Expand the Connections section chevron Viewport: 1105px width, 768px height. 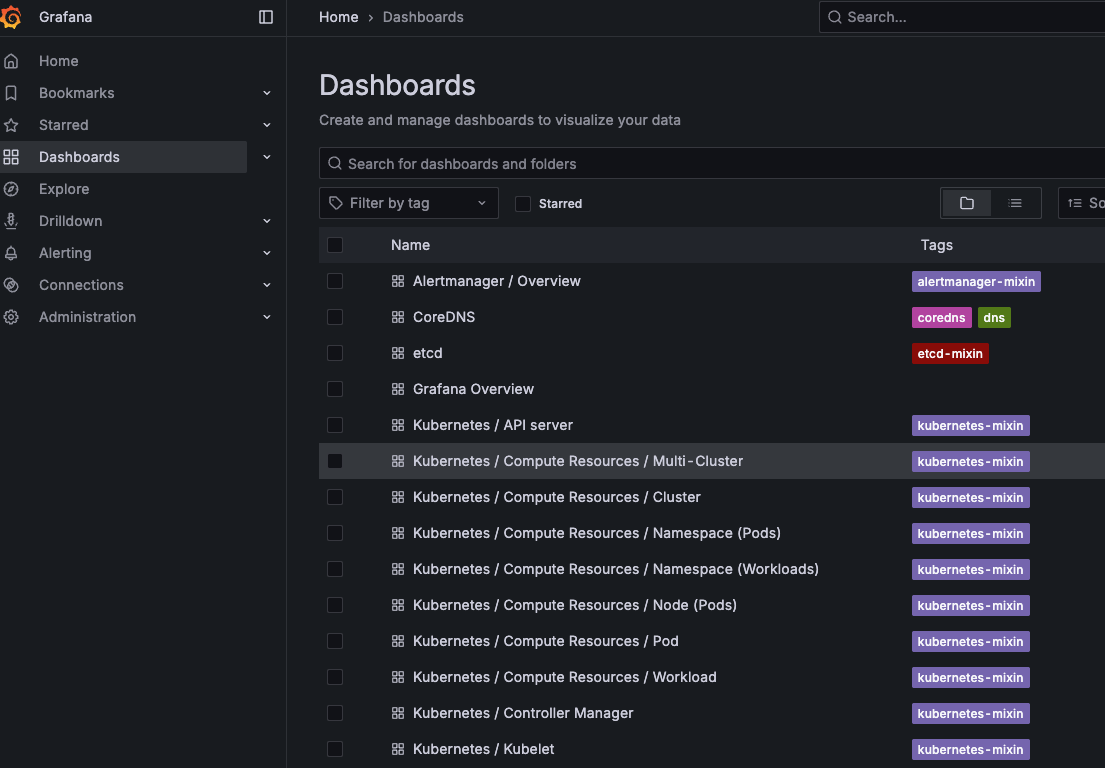(267, 285)
